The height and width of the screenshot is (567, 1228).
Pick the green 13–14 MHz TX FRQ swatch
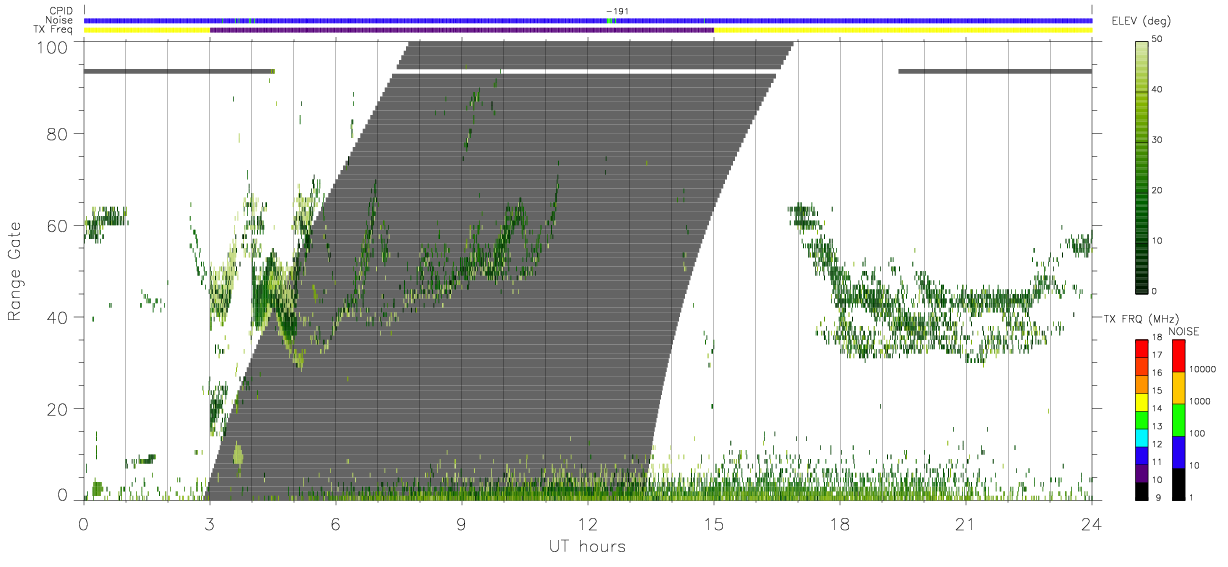(x=1141, y=418)
